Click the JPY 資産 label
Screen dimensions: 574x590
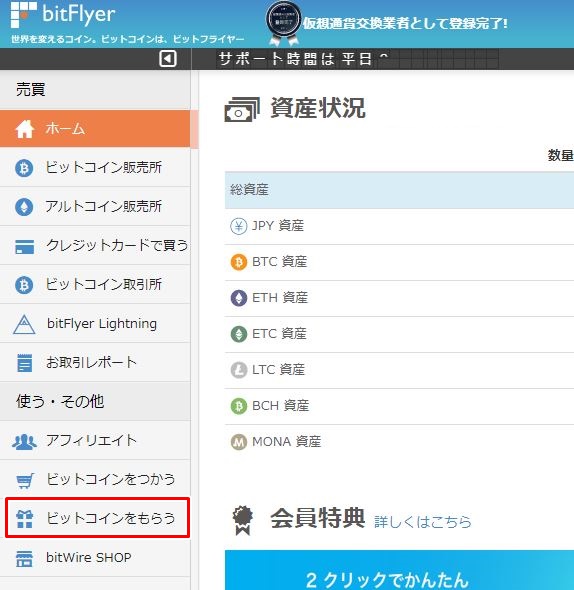click(x=278, y=226)
